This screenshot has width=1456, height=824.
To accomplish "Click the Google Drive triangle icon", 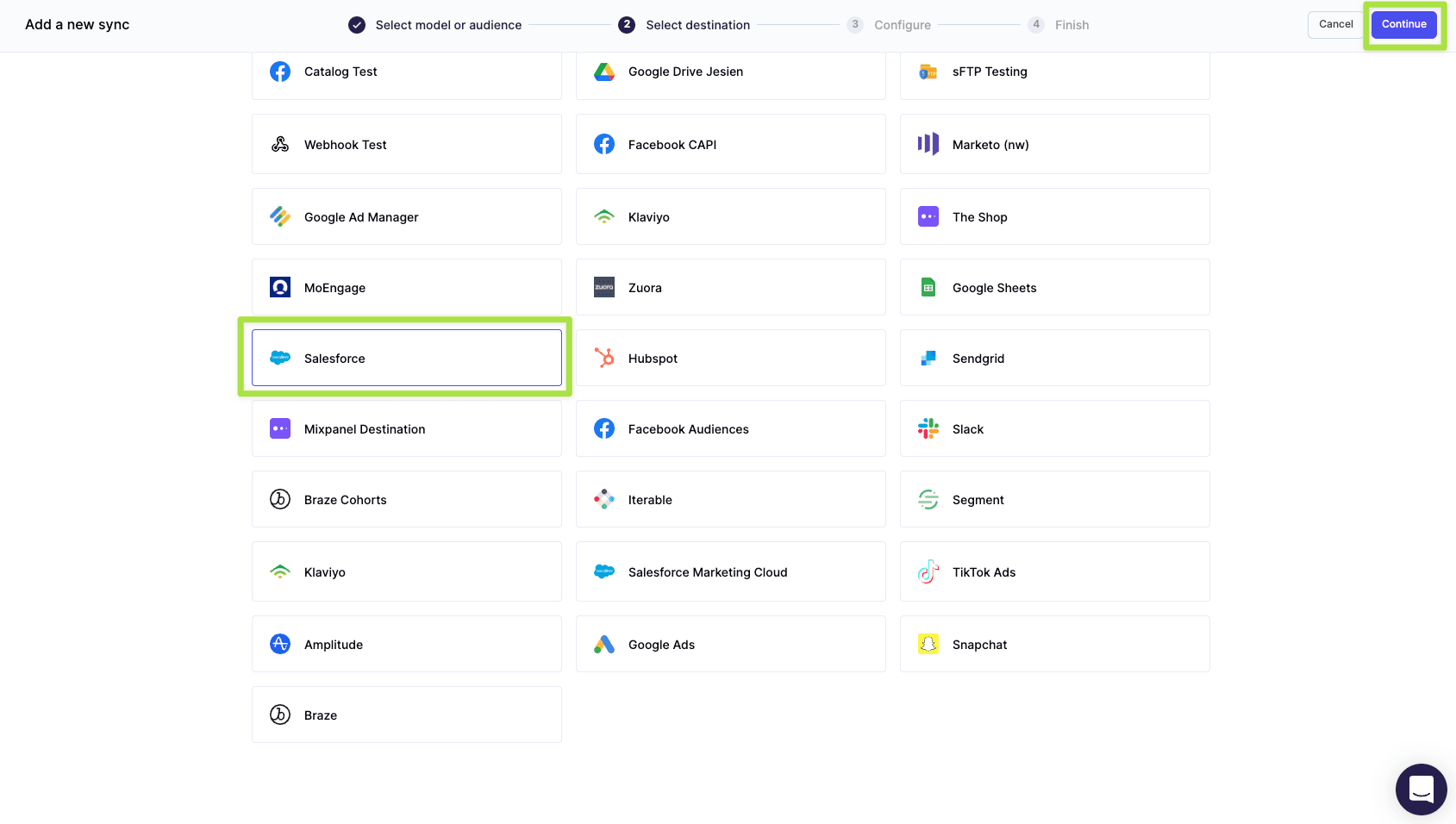I will (604, 72).
